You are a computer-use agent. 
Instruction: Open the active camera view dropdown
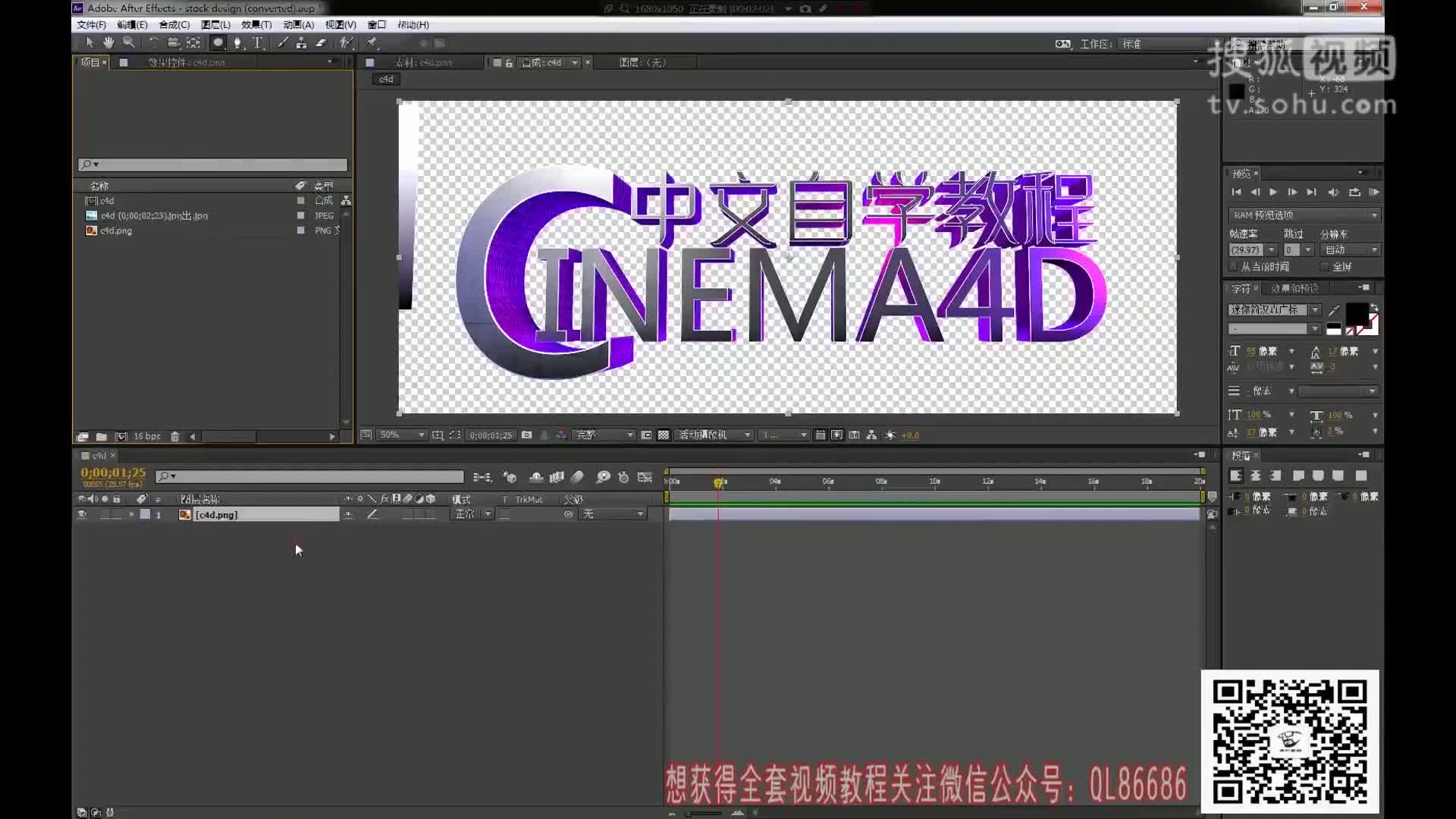pyautogui.click(x=714, y=435)
